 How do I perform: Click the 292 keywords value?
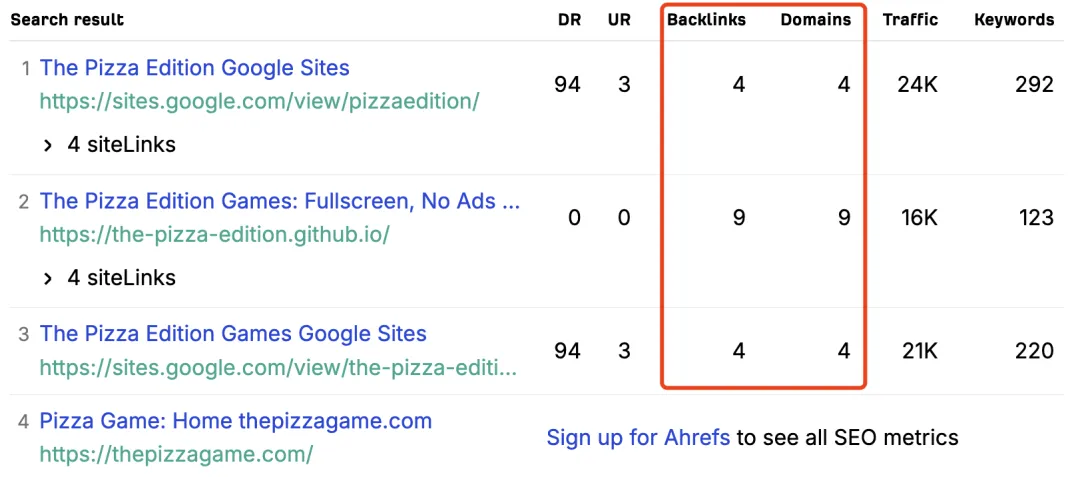pyautogui.click(x=1034, y=85)
